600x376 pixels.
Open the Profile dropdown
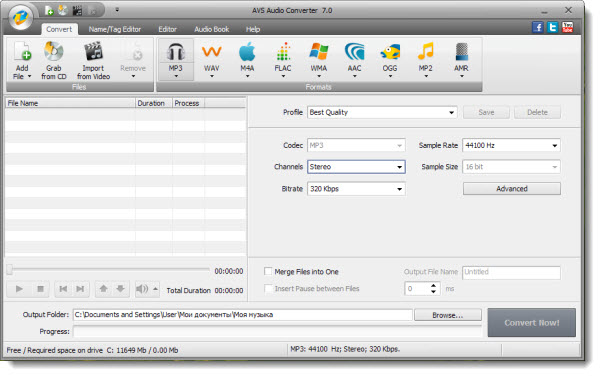452,112
